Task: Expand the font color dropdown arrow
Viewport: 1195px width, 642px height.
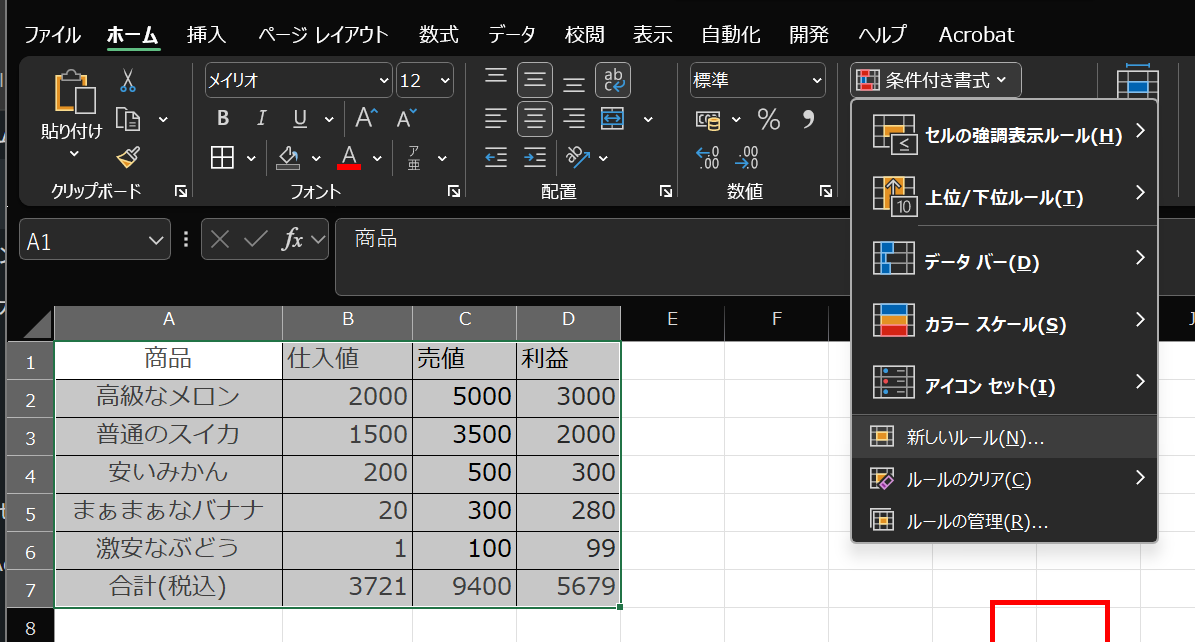Action: point(377,159)
